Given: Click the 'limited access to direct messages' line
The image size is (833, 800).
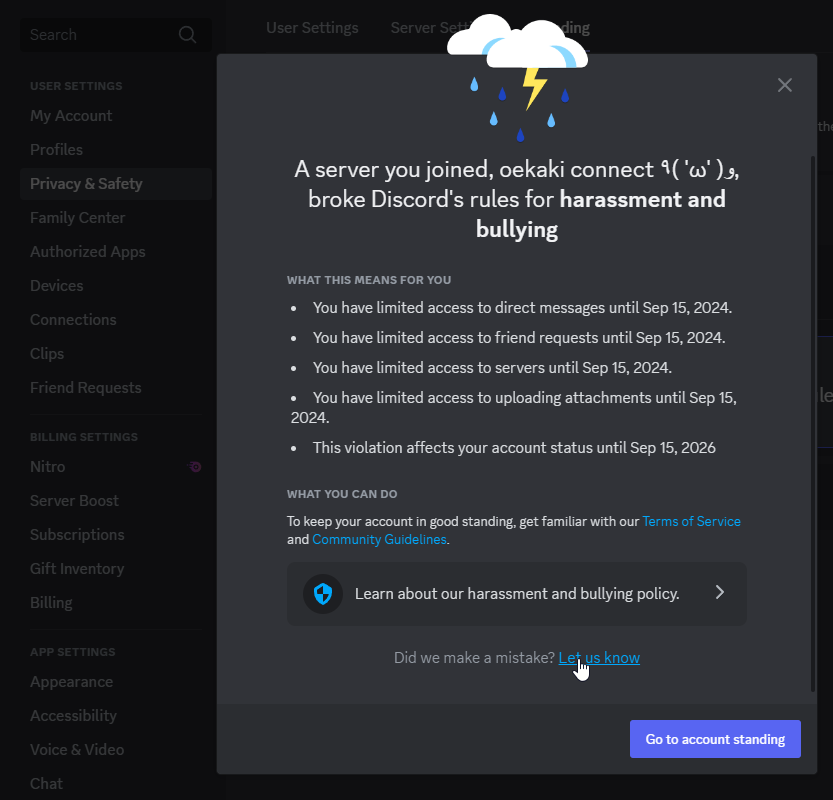Looking at the screenshot, I should click(522, 308).
